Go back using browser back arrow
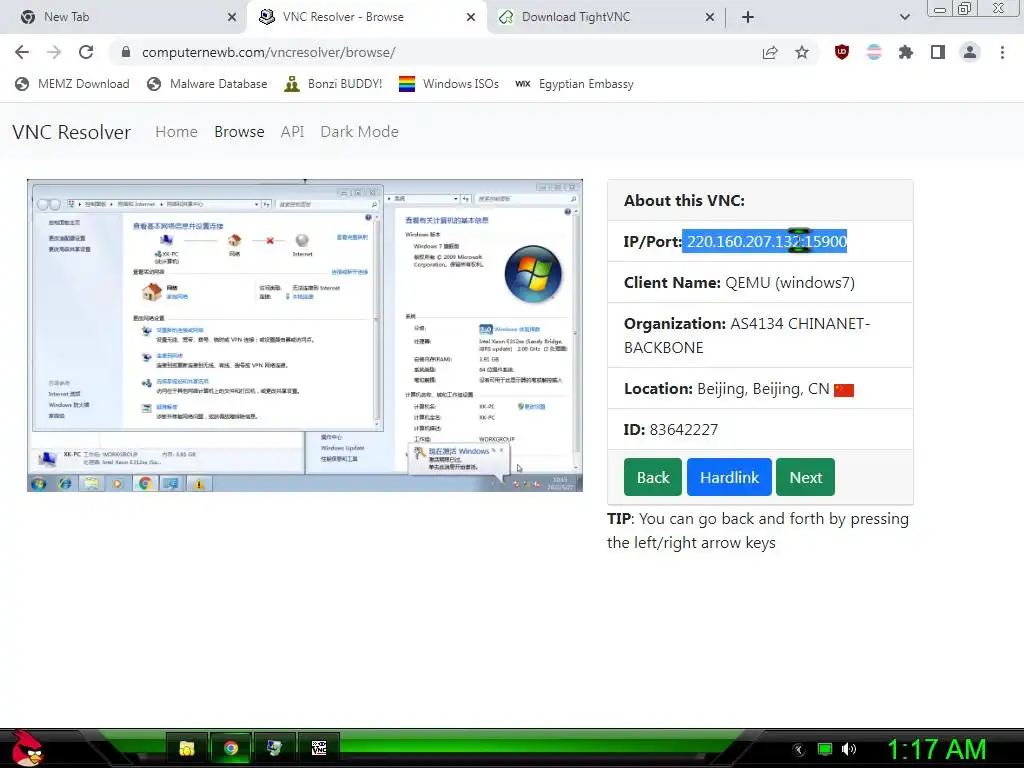Image resolution: width=1024 pixels, height=768 pixels. coord(22,52)
